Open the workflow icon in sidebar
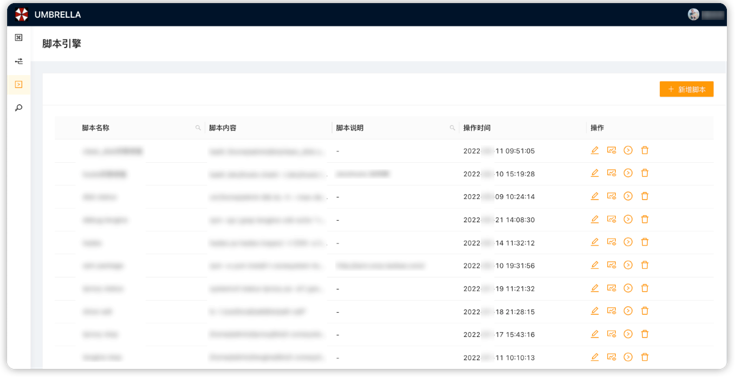Screen dimensions: 739x378 (19, 61)
